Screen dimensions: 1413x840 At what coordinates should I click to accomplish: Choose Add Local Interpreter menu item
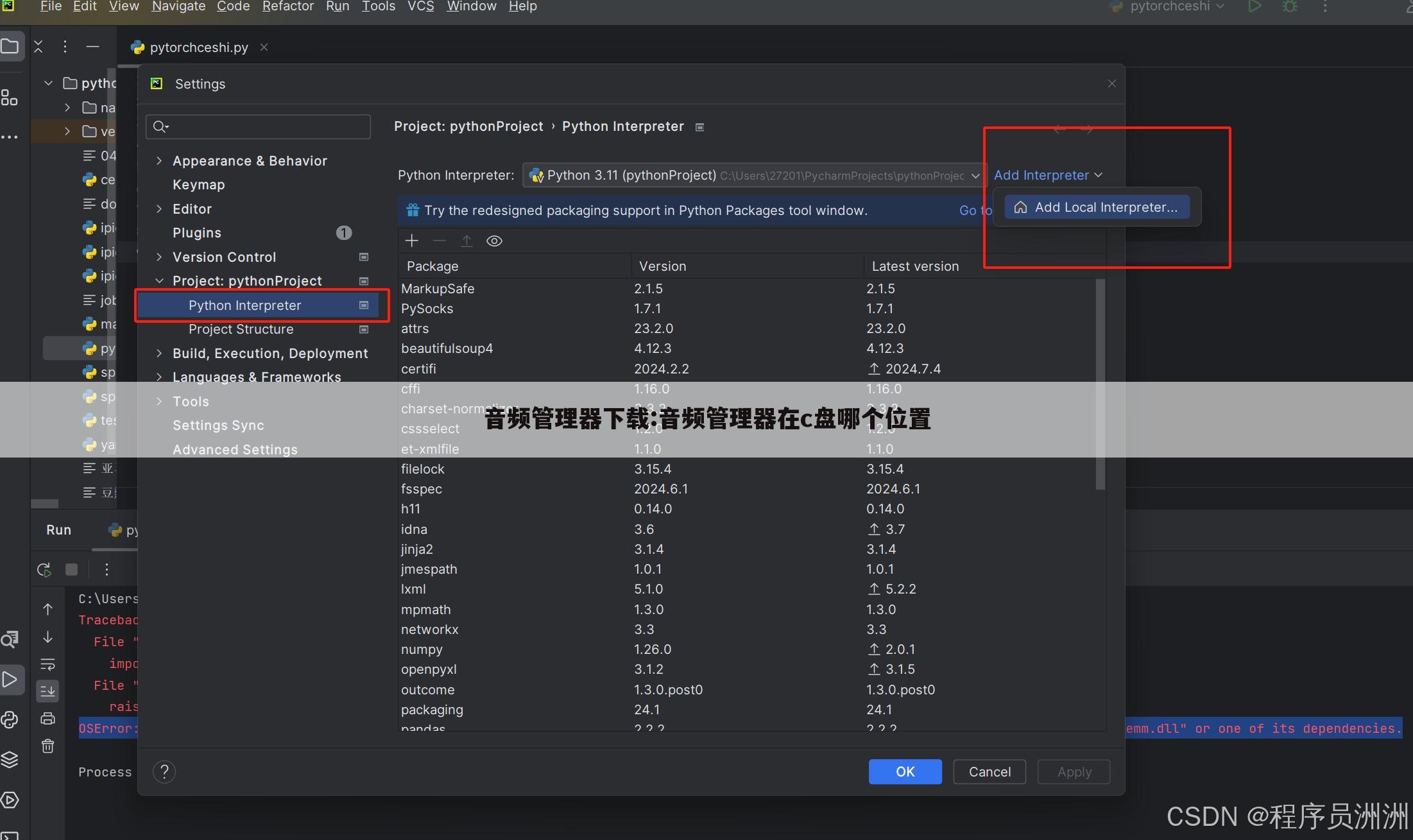point(1097,207)
